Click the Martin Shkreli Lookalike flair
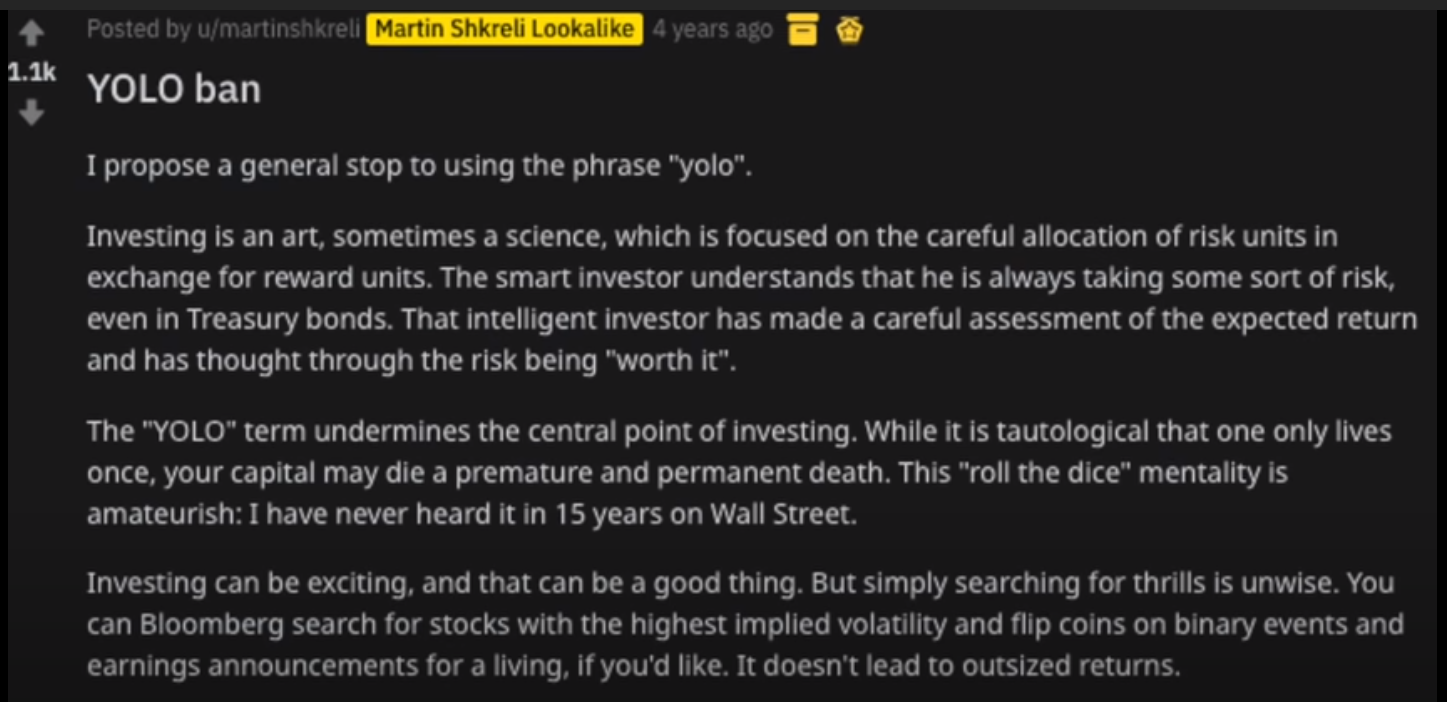This screenshot has height=702, width=1447. click(x=504, y=30)
